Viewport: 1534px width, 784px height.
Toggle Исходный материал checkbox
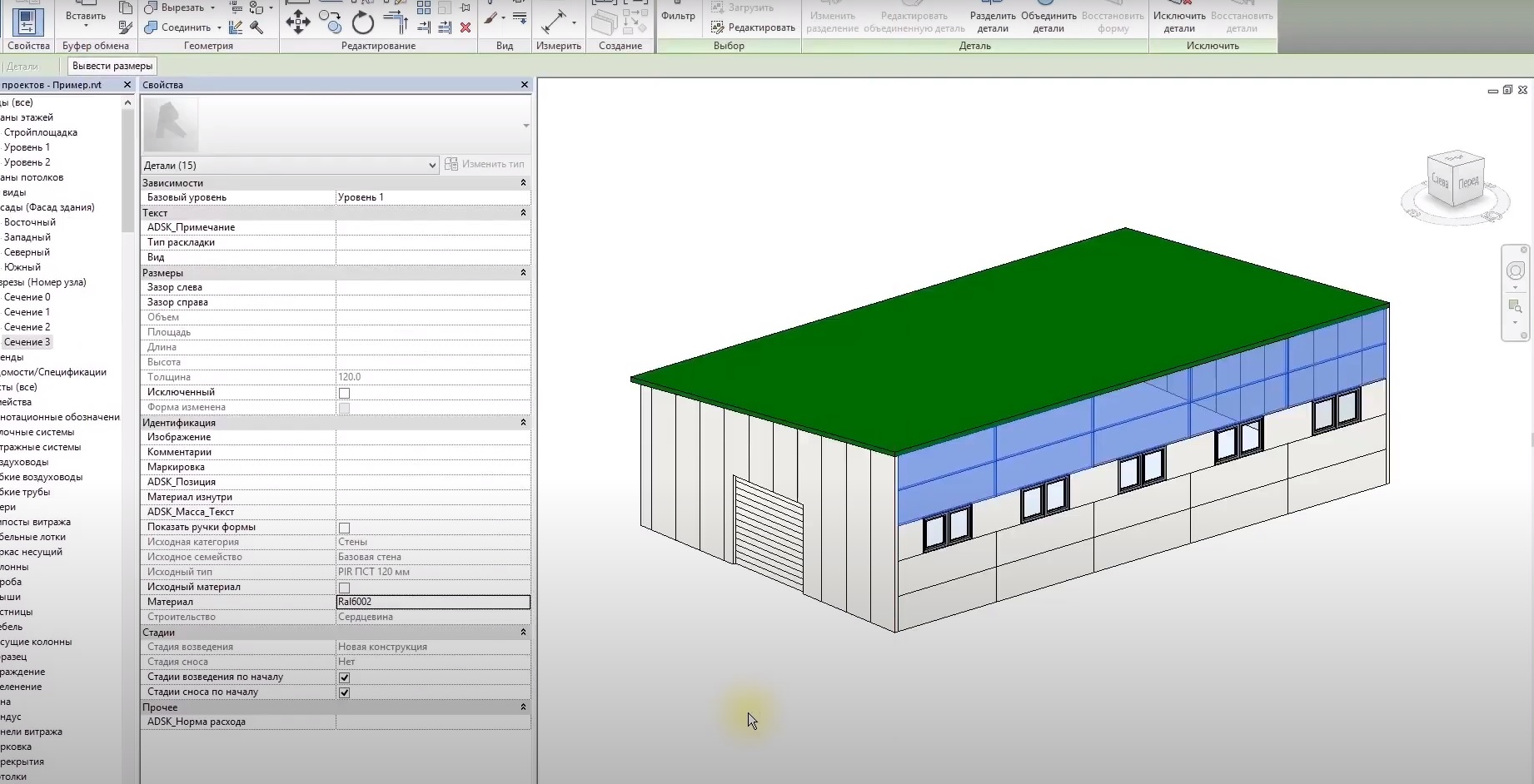(x=344, y=588)
